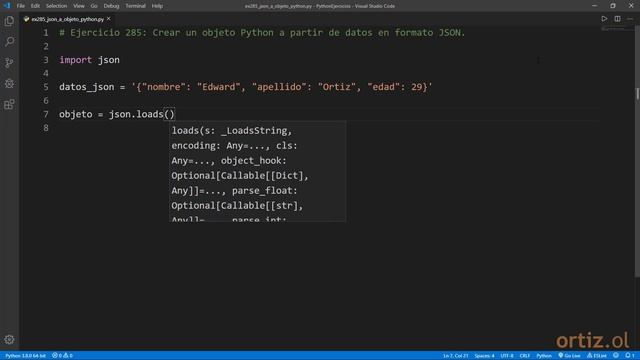Open the View menu

79,6
